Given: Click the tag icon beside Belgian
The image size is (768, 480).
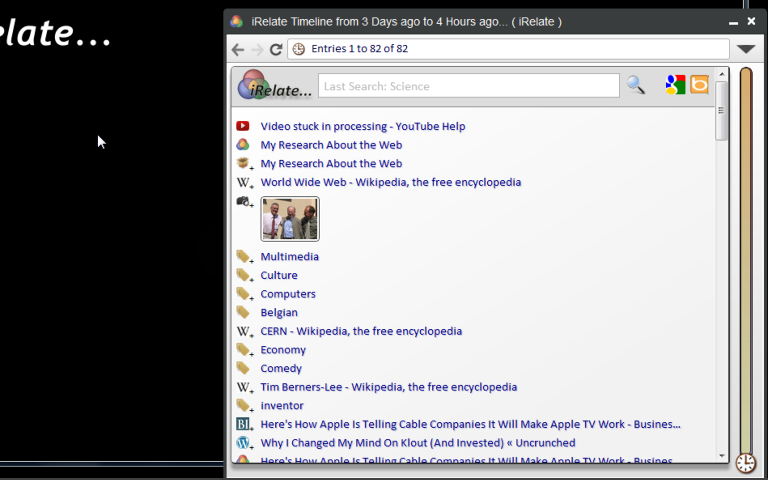Looking at the screenshot, I should tap(243, 312).
